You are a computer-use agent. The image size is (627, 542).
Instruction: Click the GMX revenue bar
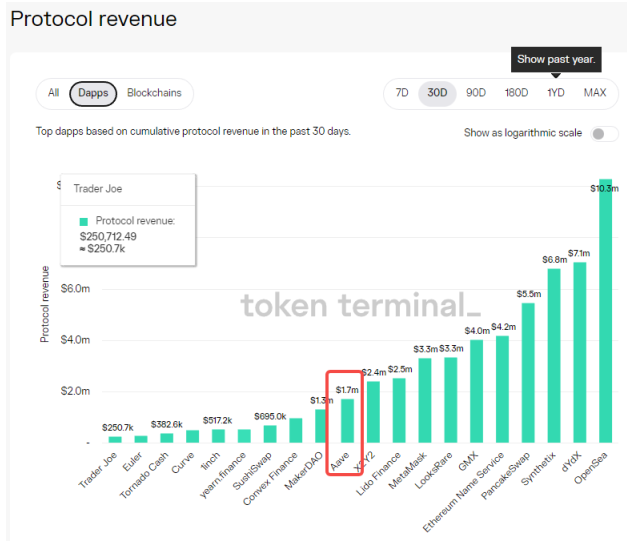pyautogui.click(x=476, y=391)
